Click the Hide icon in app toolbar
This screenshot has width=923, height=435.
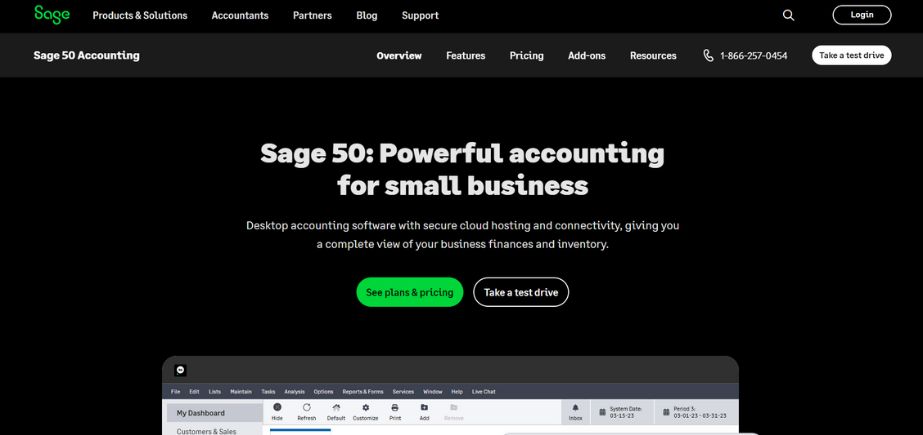tap(277, 407)
